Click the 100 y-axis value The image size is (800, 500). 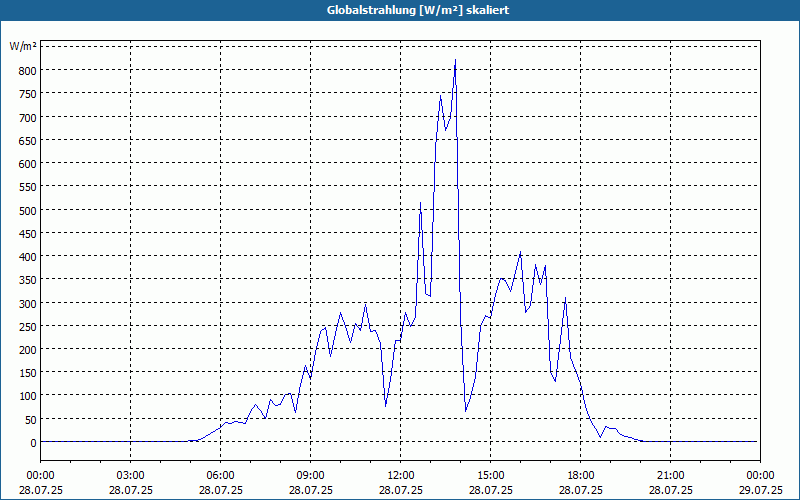28,396
